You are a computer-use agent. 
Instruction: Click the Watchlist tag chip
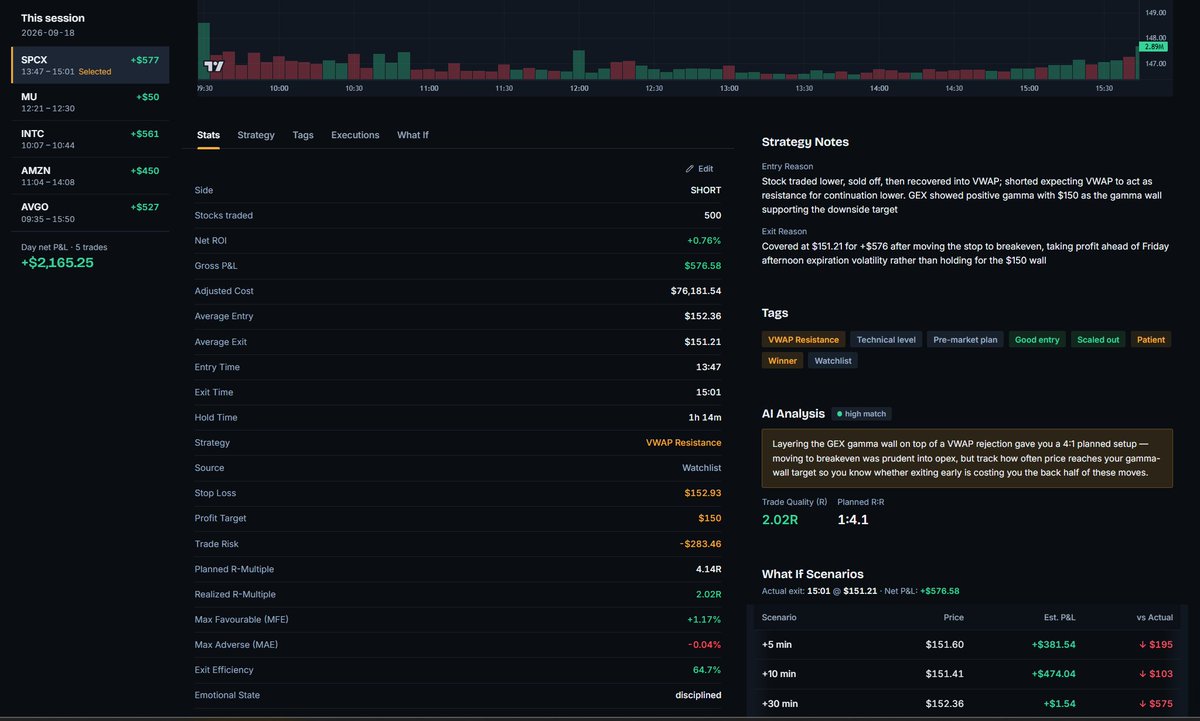point(833,361)
